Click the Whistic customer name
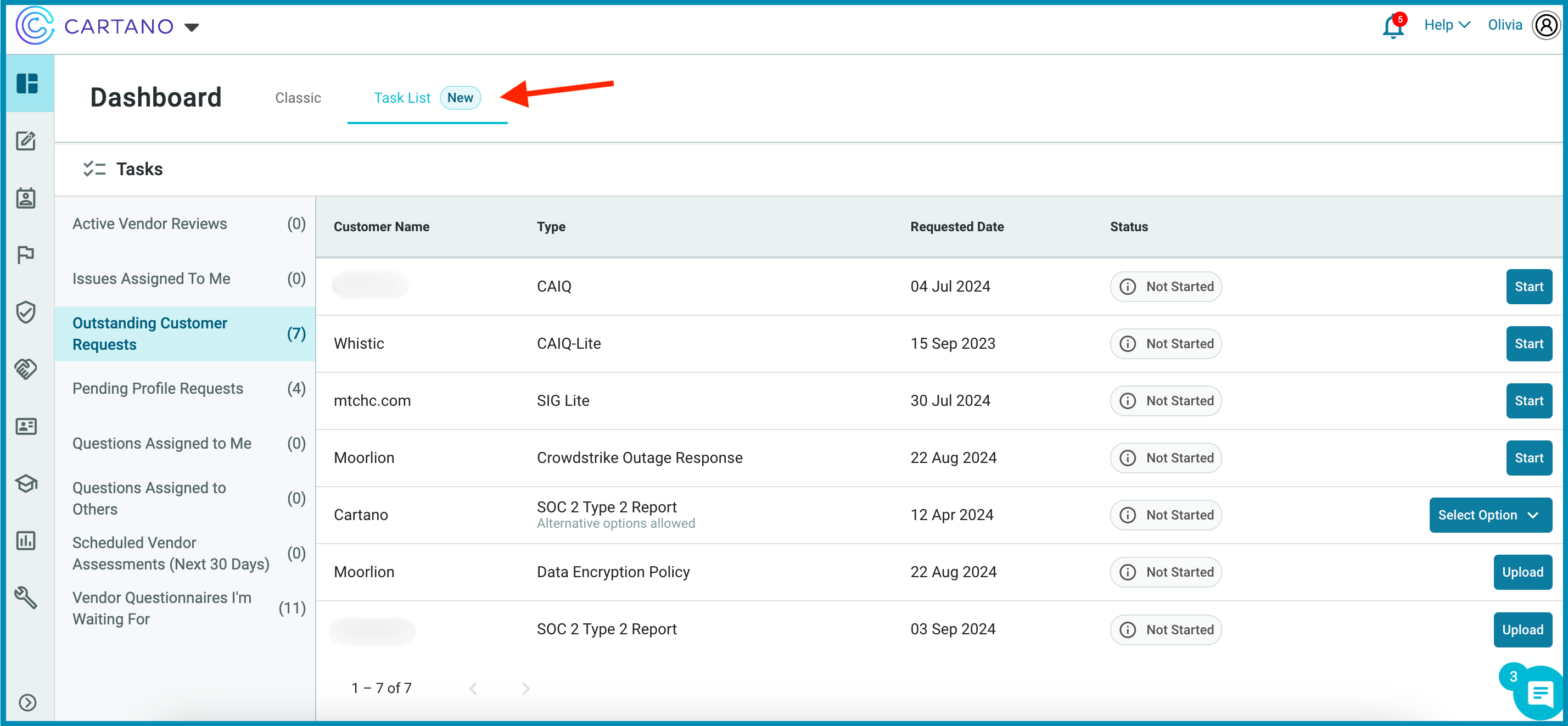 click(359, 344)
